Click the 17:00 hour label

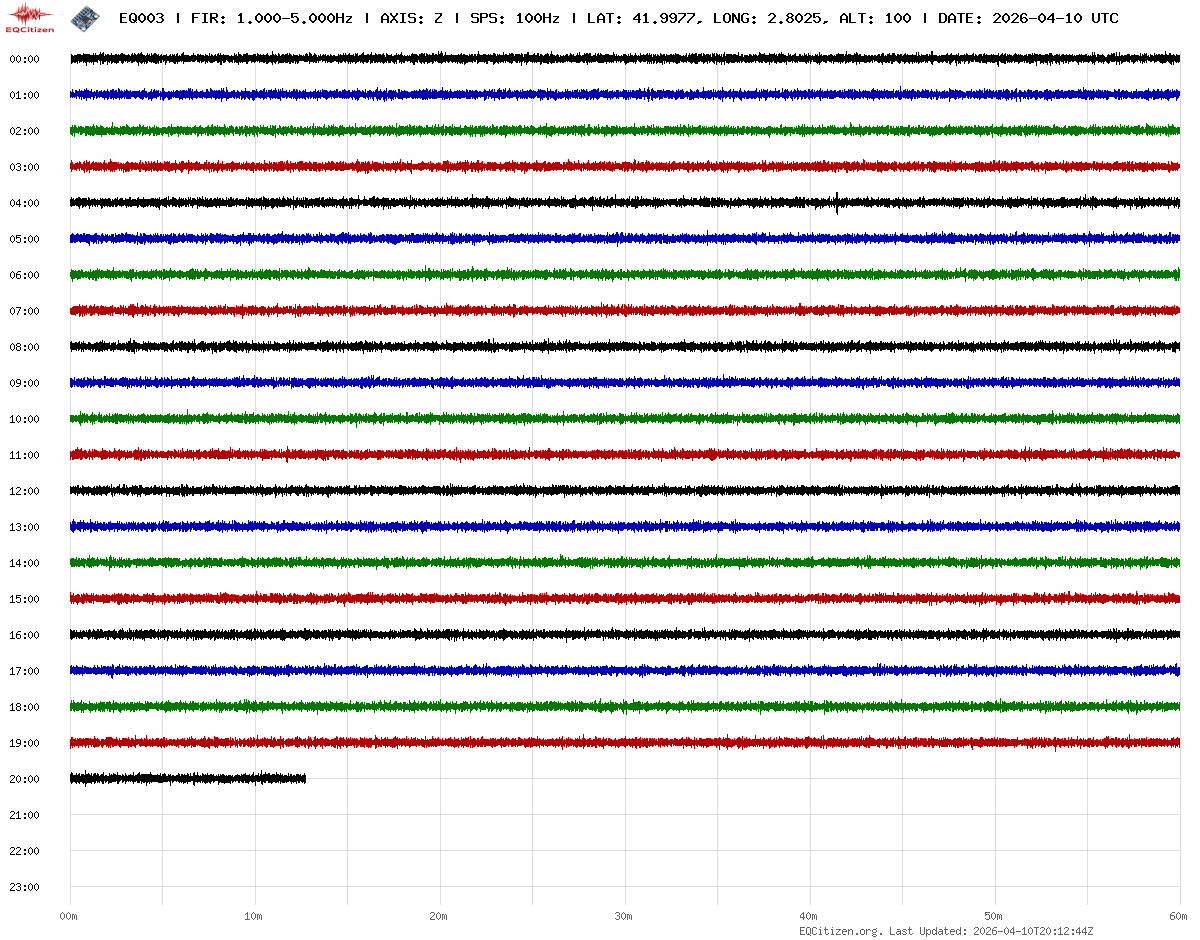[x=24, y=671]
